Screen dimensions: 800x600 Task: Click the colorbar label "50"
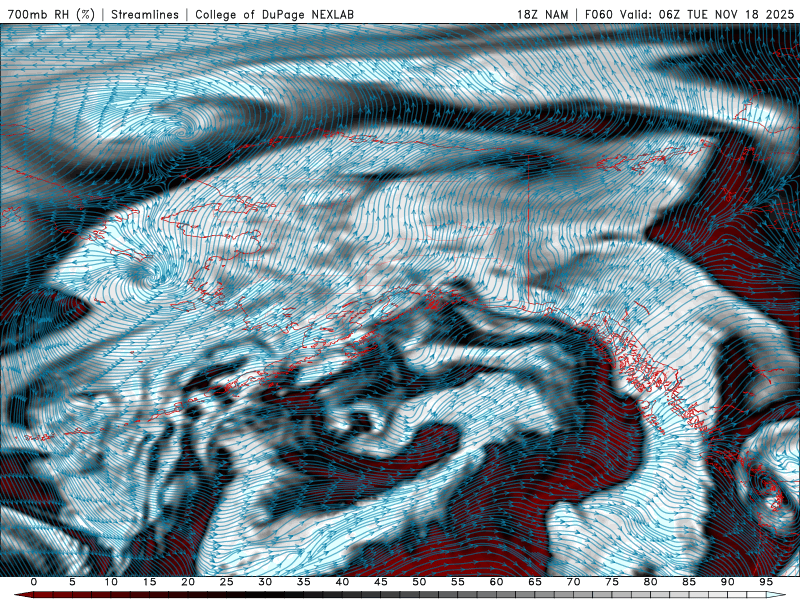(419, 582)
